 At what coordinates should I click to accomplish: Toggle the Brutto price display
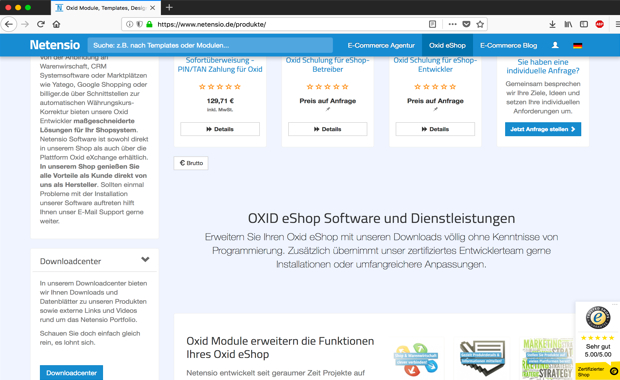(191, 163)
